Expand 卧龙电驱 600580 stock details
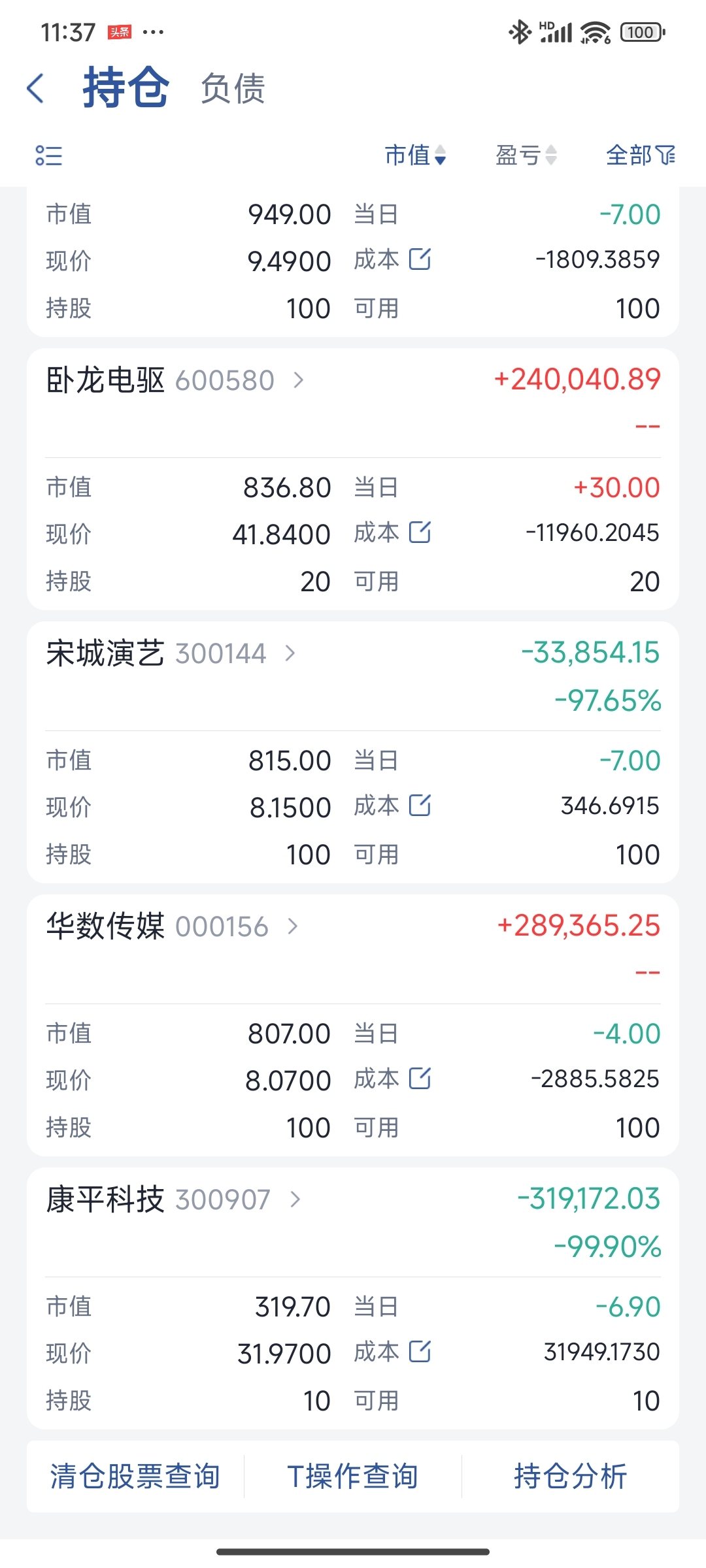Viewport: 706px width, 1568px height. [x=299, y=380]
